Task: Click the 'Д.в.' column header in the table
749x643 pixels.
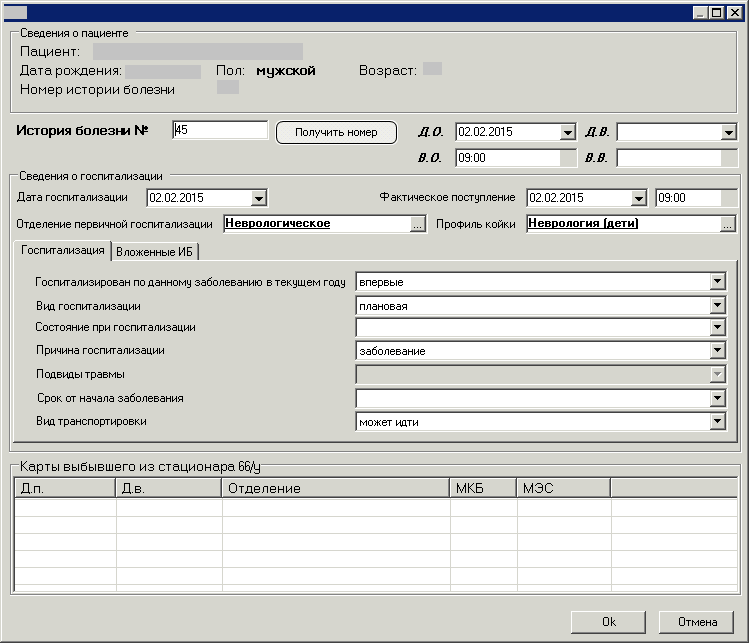Action: coord(169,488)
